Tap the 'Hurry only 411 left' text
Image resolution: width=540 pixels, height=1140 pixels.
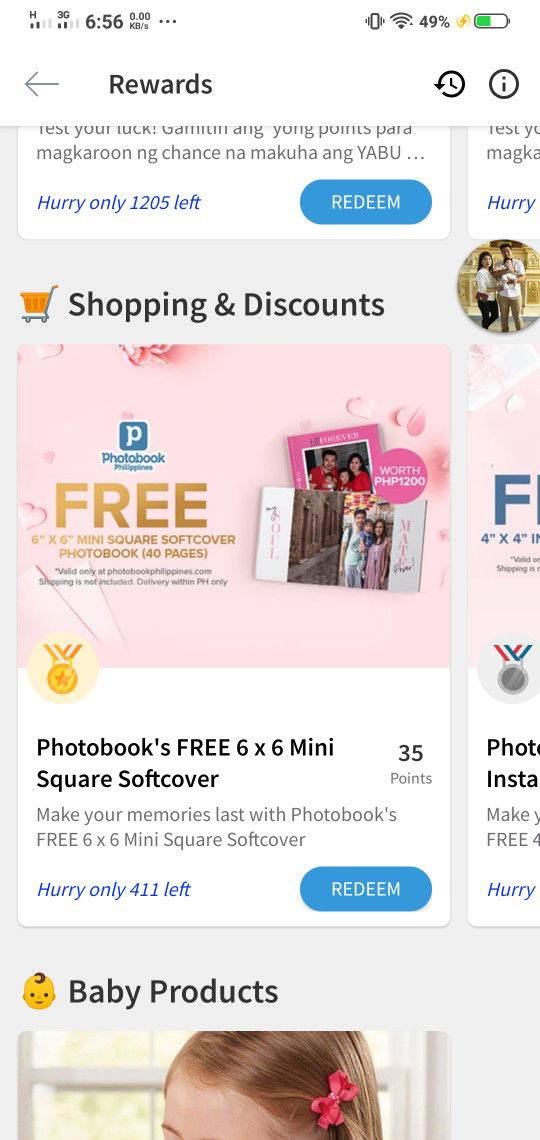coord(113,889)
